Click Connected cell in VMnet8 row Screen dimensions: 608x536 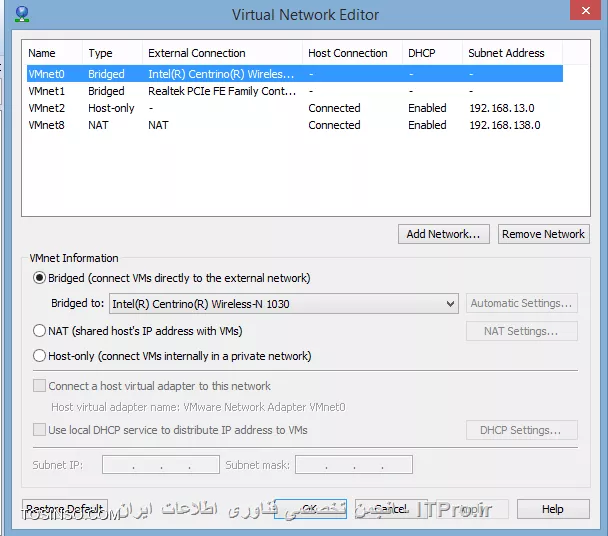point(334,125)
